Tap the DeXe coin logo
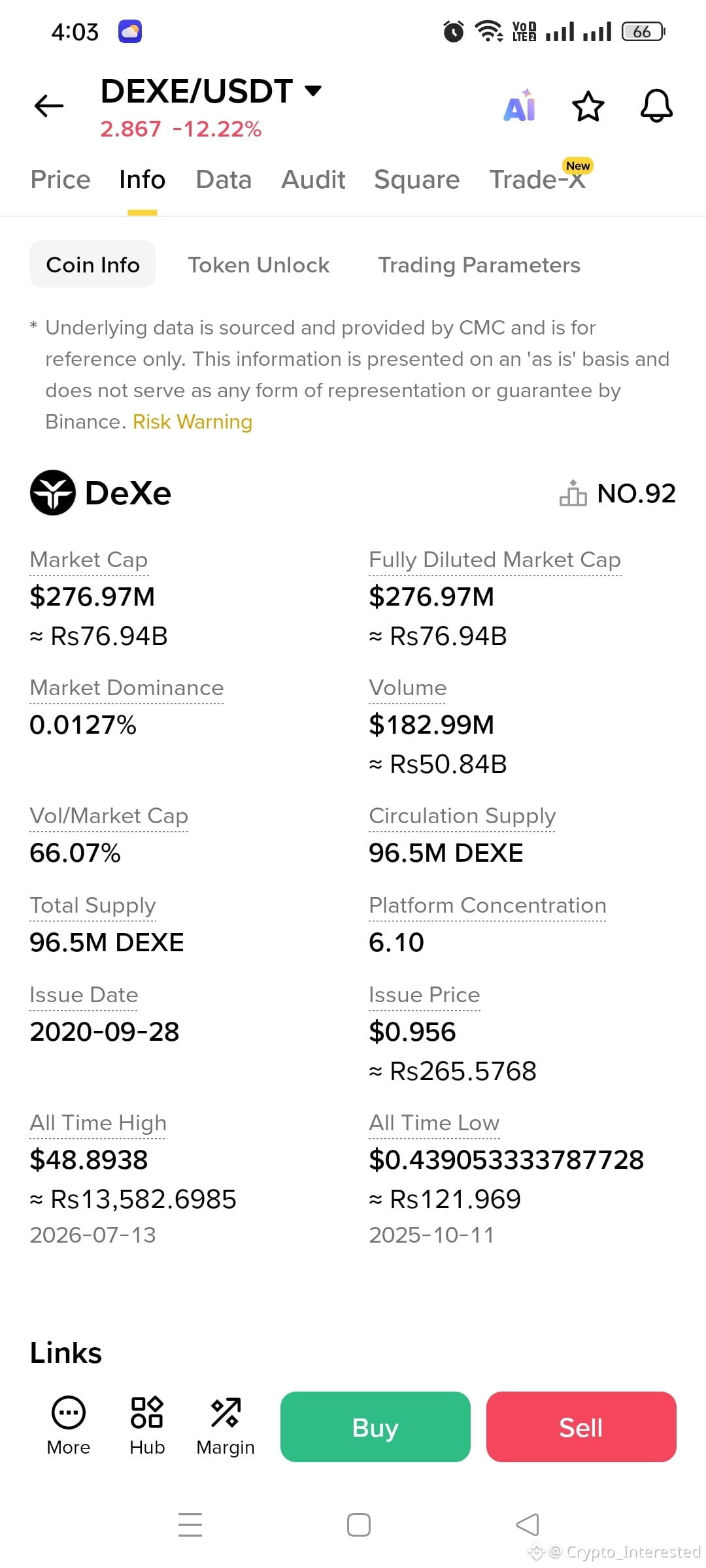The width and height of the screenshot is (706, 1568). pos(53,493)
